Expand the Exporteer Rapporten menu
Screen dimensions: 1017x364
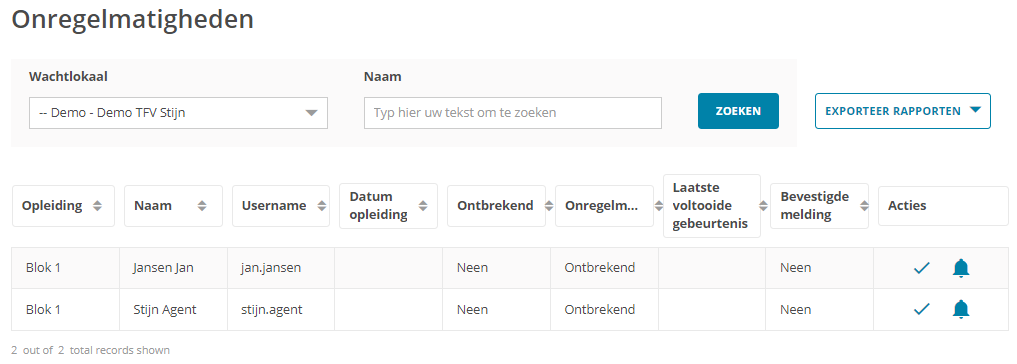pyautogui.click(x=902, y=111)
